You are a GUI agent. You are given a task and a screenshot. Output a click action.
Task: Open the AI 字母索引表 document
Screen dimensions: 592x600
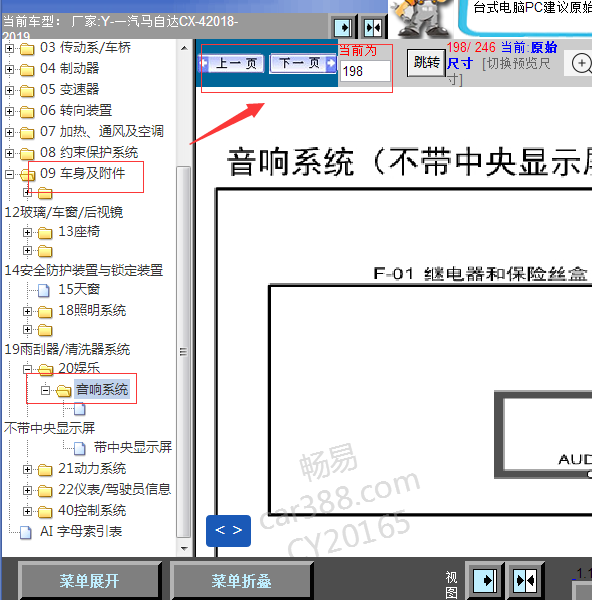pos(81,531)
